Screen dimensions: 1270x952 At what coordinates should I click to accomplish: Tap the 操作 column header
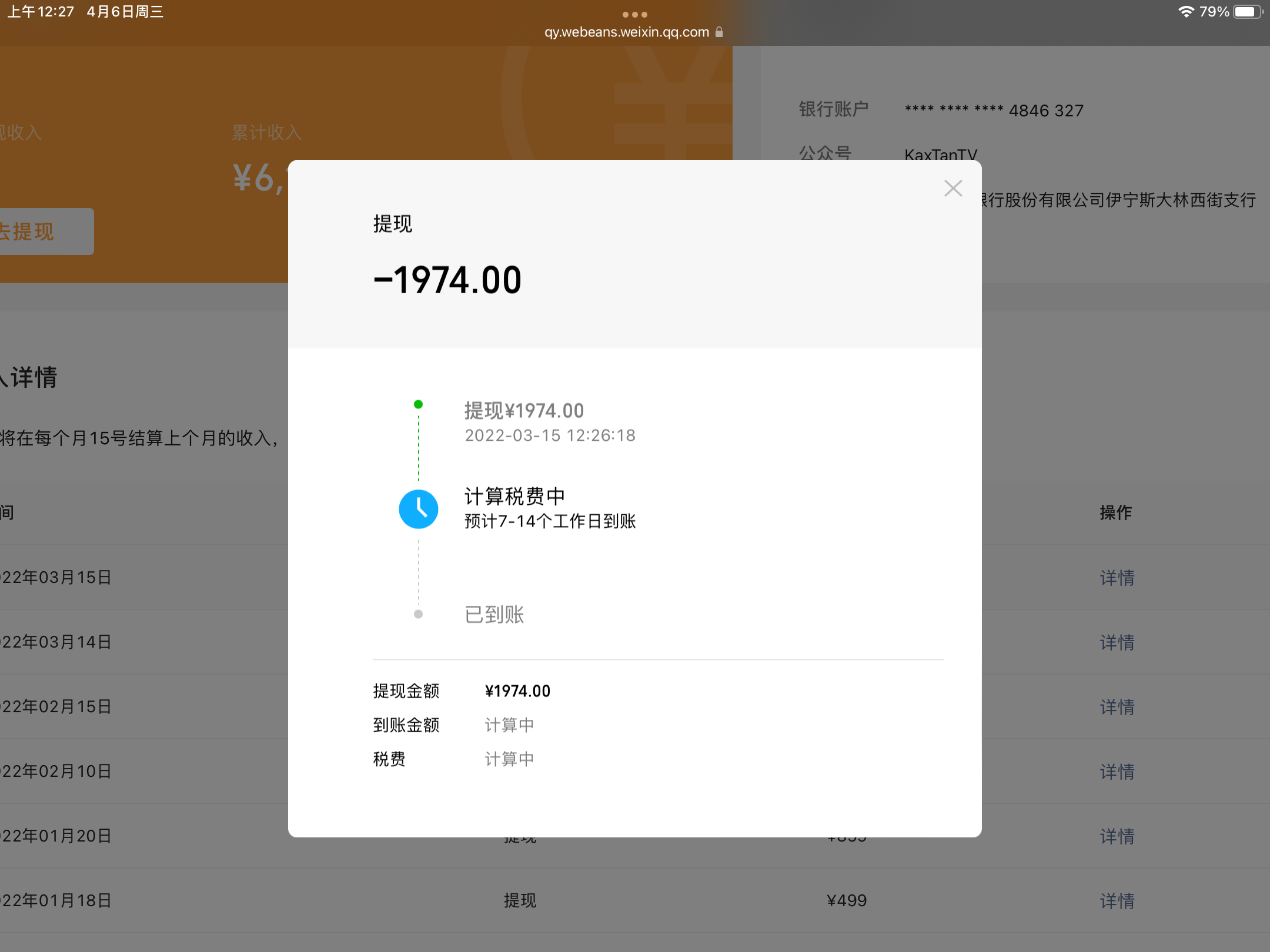[1115, 512]
